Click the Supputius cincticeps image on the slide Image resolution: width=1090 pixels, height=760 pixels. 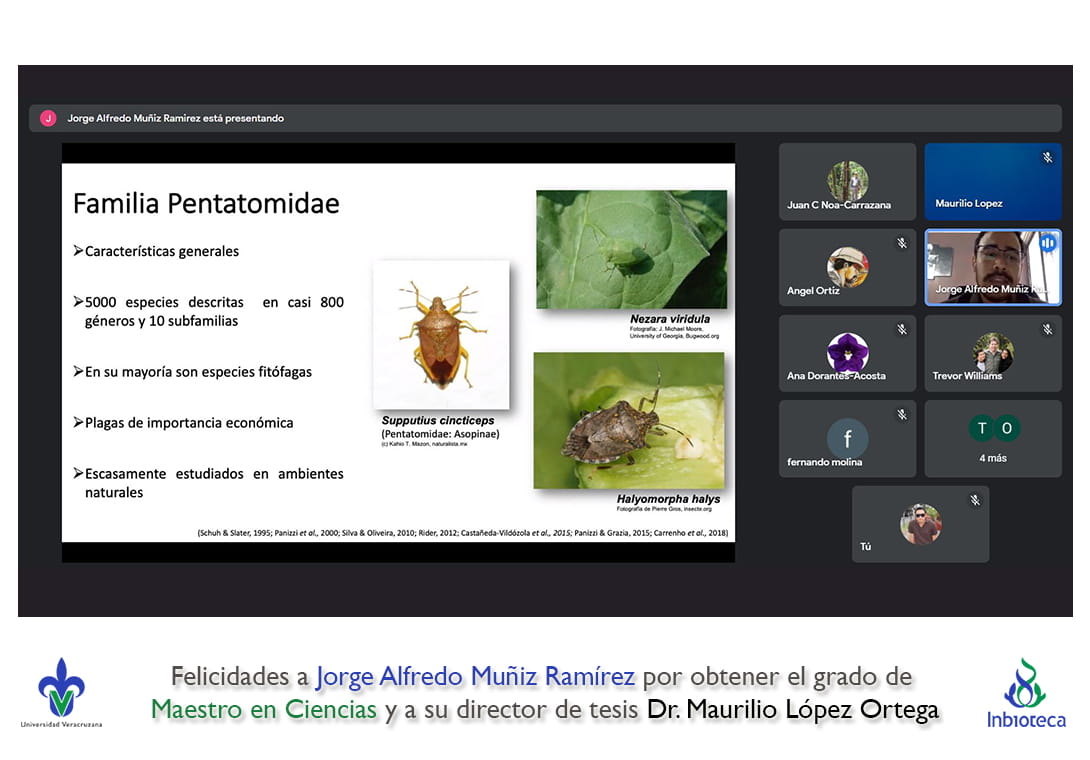(x=441, y=335)
